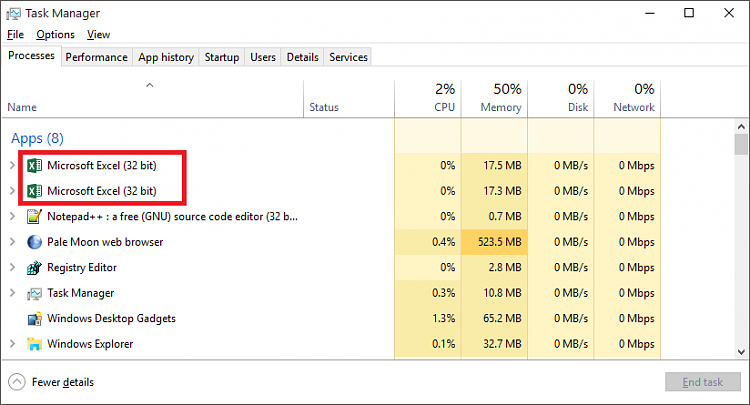Screen dimensions: 750x405
Task: Click the Pale Moon browser globe icon
Action: [34, 242]
